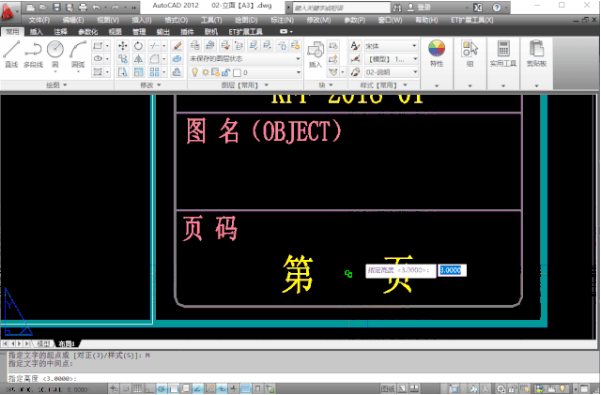Open the multileader style 02-说明 dropdown
This screenshot has width=601, height=395.
[391, 72]
